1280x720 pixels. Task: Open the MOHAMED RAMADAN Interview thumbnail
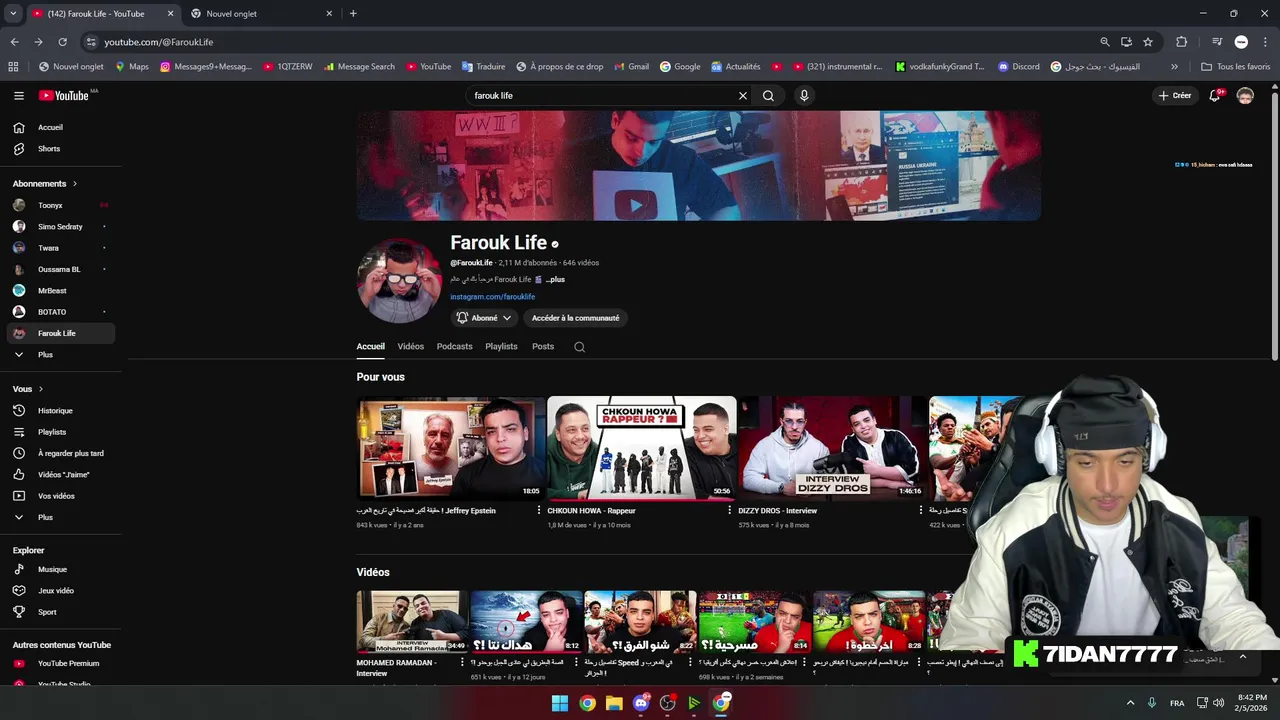412,621
